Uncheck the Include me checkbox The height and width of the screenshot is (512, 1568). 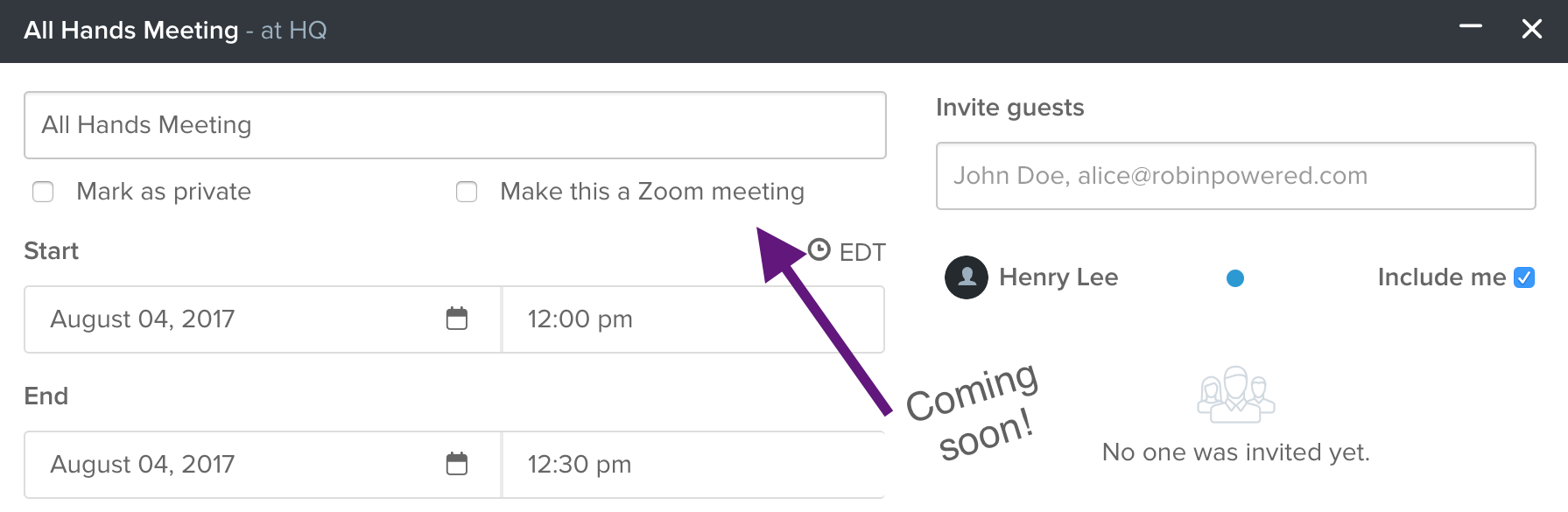coord(1524,277)
